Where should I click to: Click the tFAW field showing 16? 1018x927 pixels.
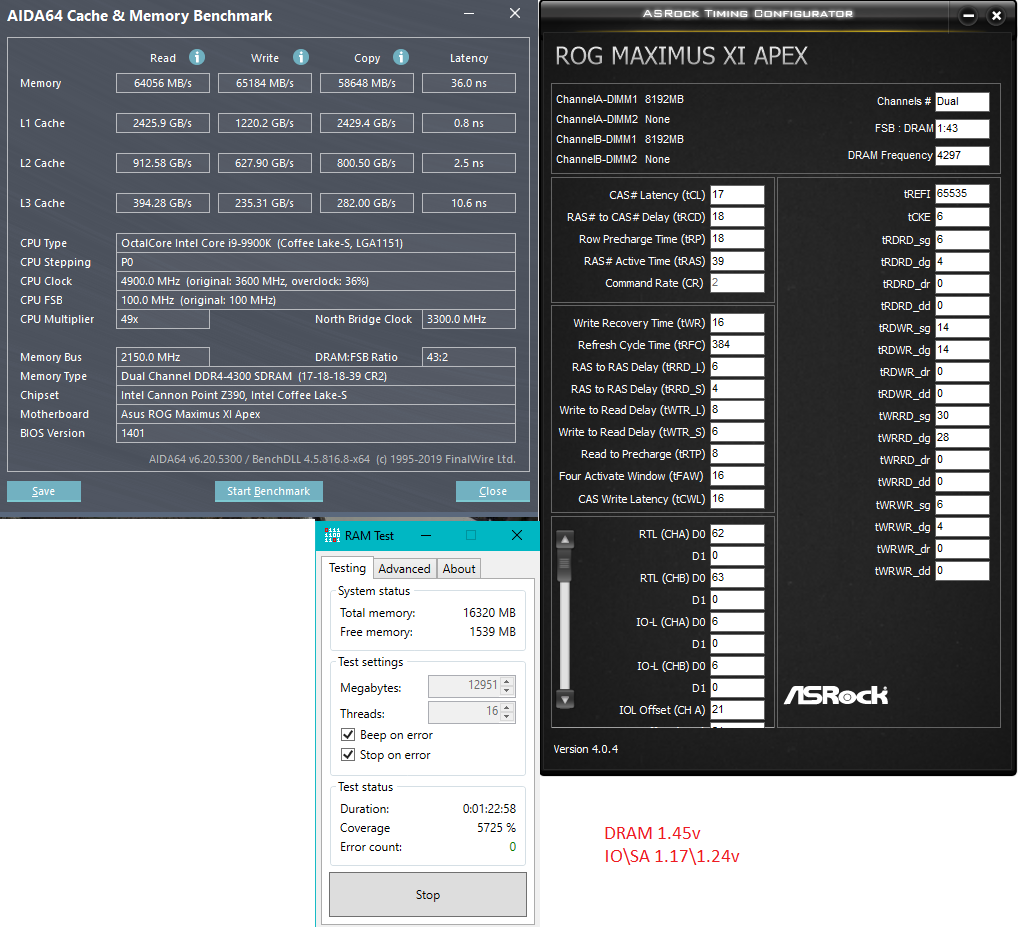coord(737,476)
